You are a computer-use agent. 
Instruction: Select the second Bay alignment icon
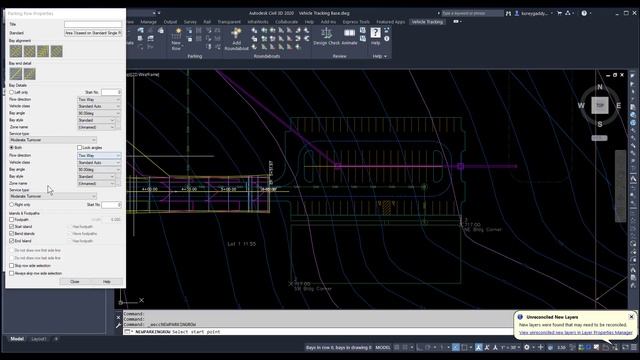pyautogui.click(x=29, y=51)
